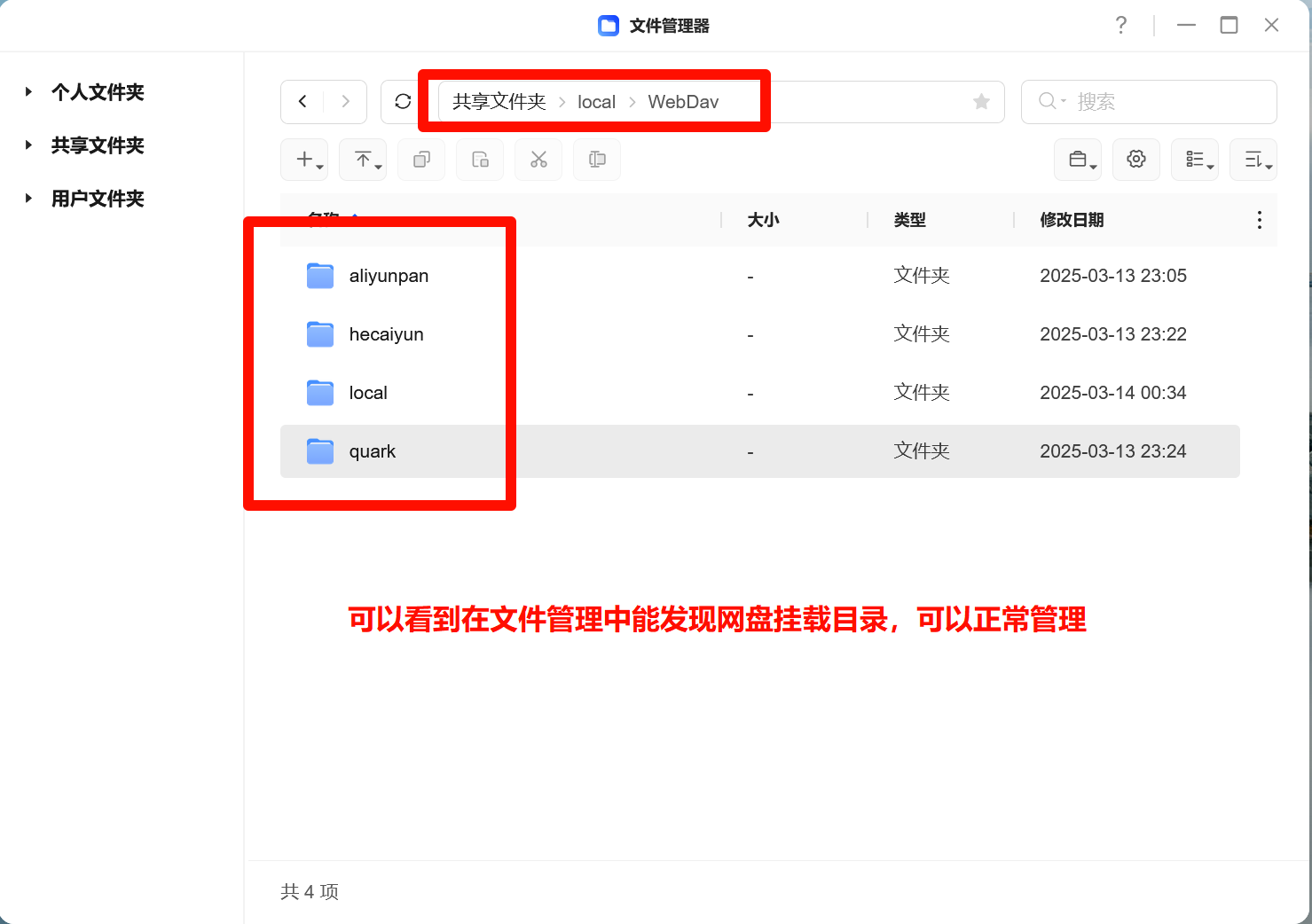This screenshot has width=1312, height=924.
Task: Sort by the 大小 column header
Action: [x=763, y=220]
